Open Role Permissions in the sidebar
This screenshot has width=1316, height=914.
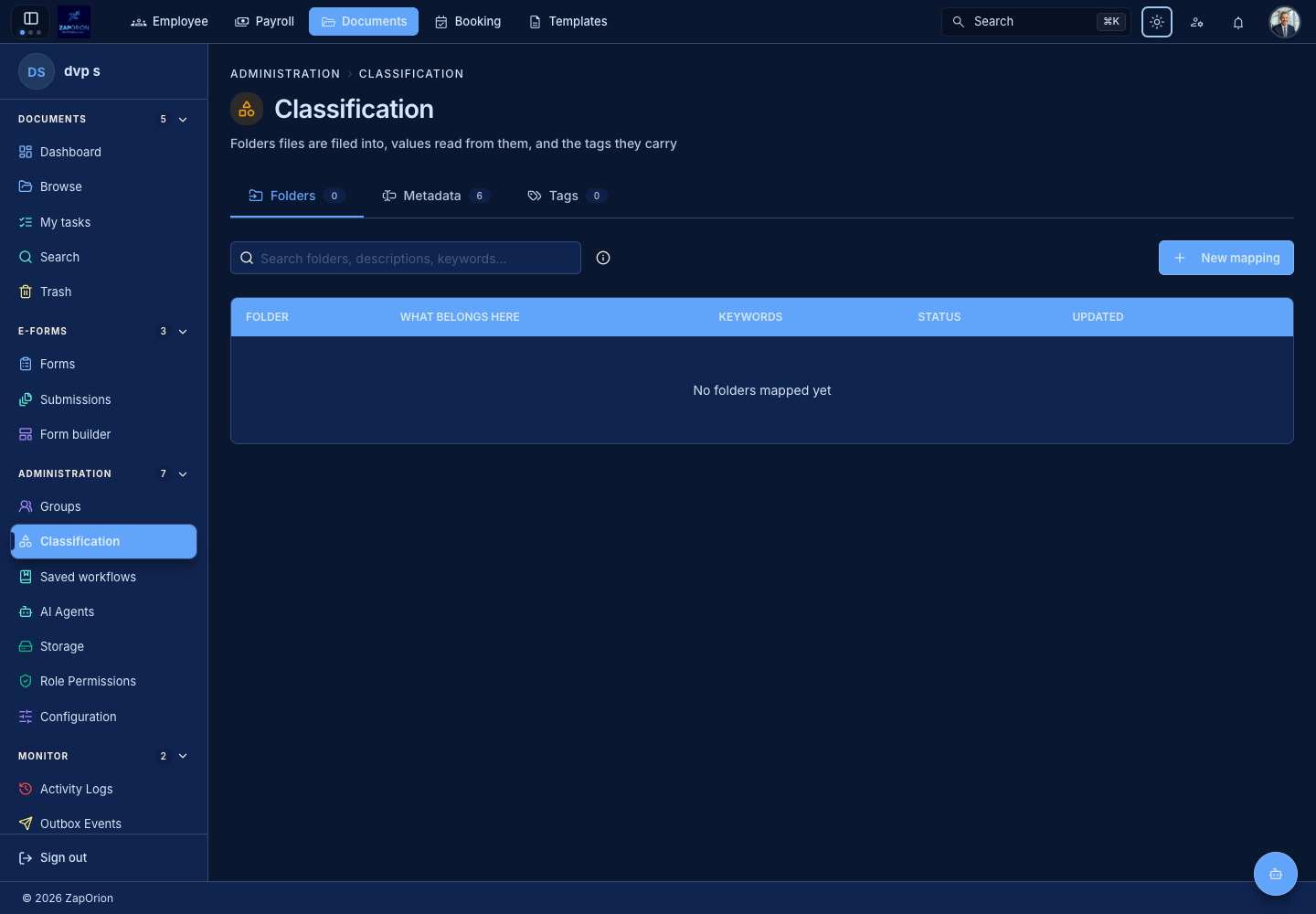[x=103, y=681]
